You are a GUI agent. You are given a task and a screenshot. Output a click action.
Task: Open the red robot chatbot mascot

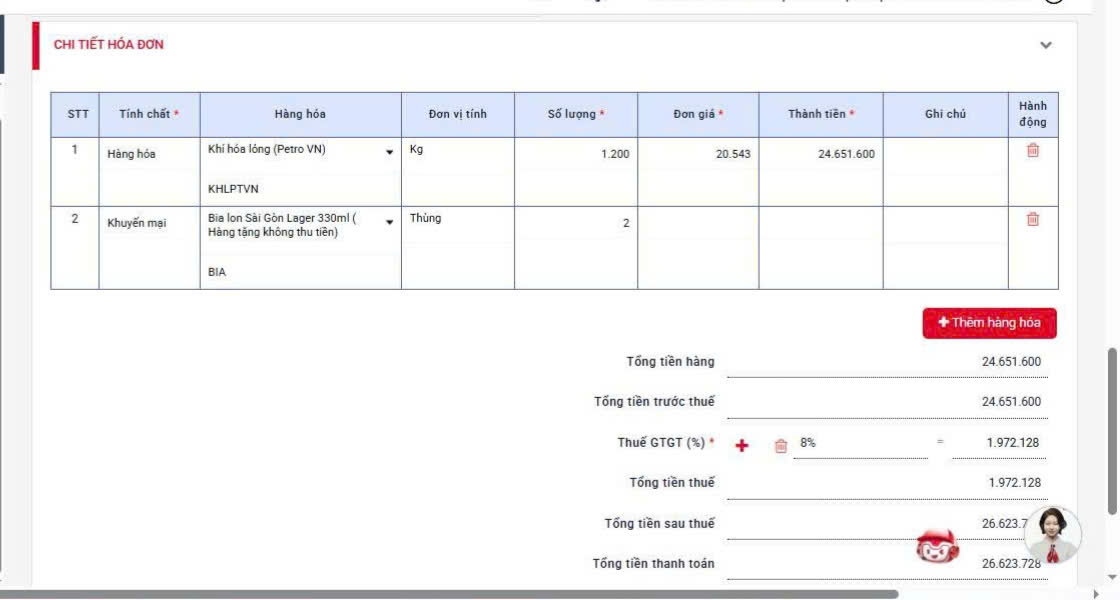[937, 546]
